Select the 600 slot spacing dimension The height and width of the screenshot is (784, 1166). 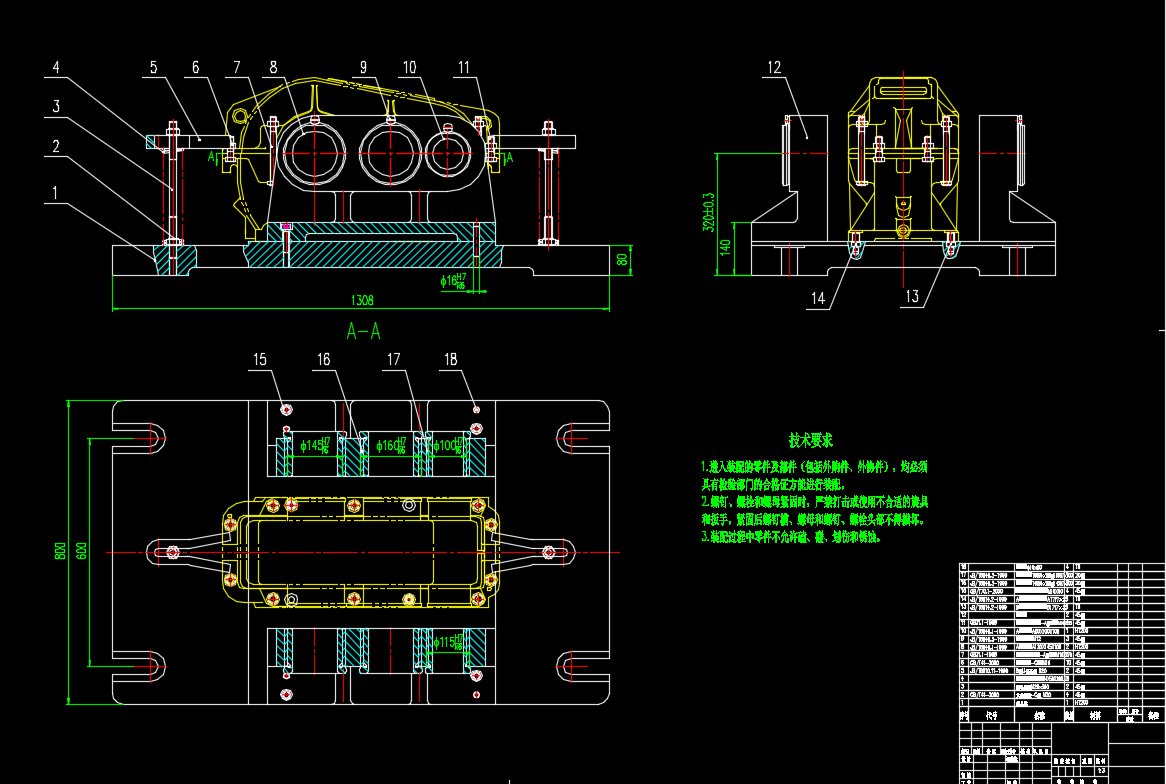click(82, 551)
